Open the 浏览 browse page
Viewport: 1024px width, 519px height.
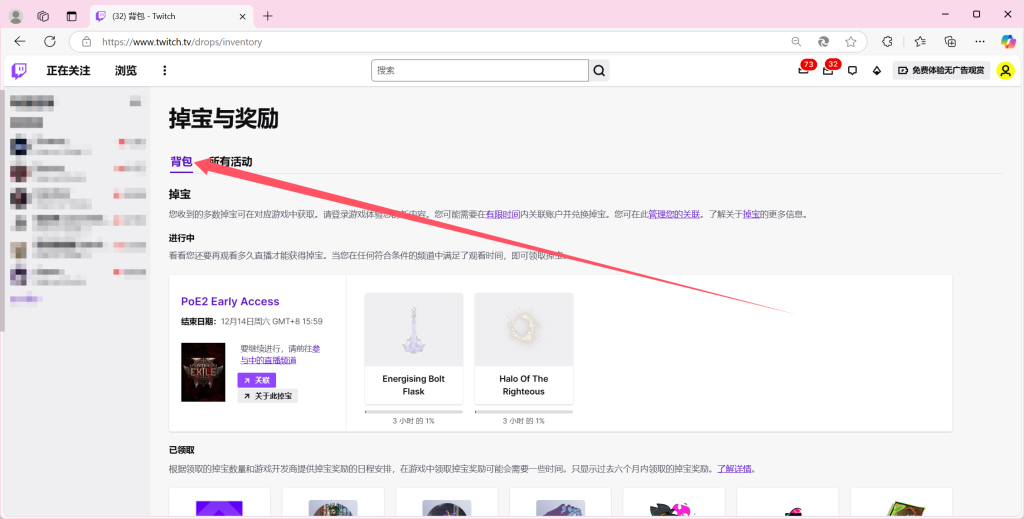click(126, 71)
